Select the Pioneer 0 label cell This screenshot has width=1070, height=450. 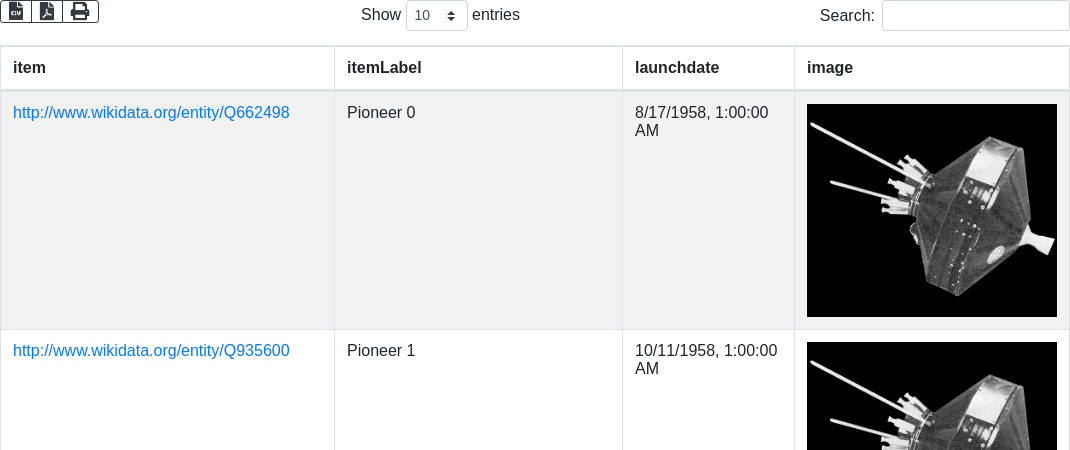pyautogui.click(x=381, y=113)
